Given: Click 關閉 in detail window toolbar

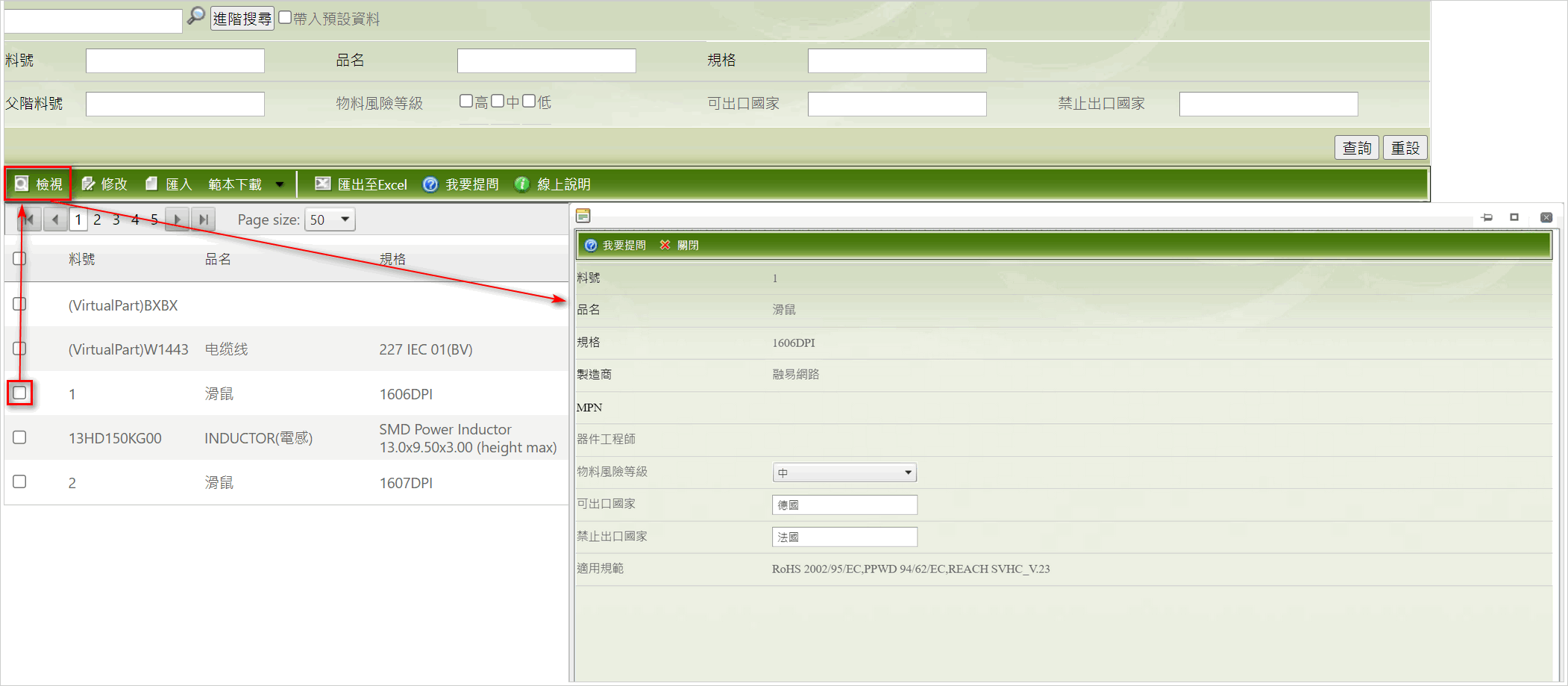Looking at the screenshot, I should point(680,245).
